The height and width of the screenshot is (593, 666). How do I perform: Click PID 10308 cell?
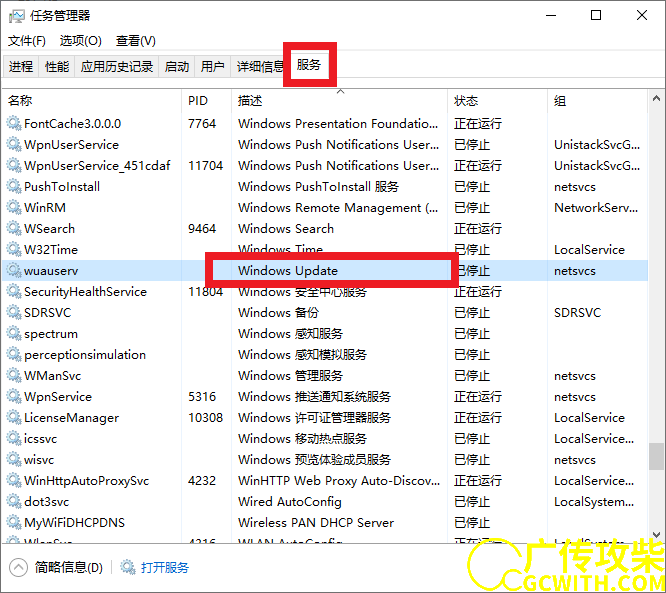[206, 418]
